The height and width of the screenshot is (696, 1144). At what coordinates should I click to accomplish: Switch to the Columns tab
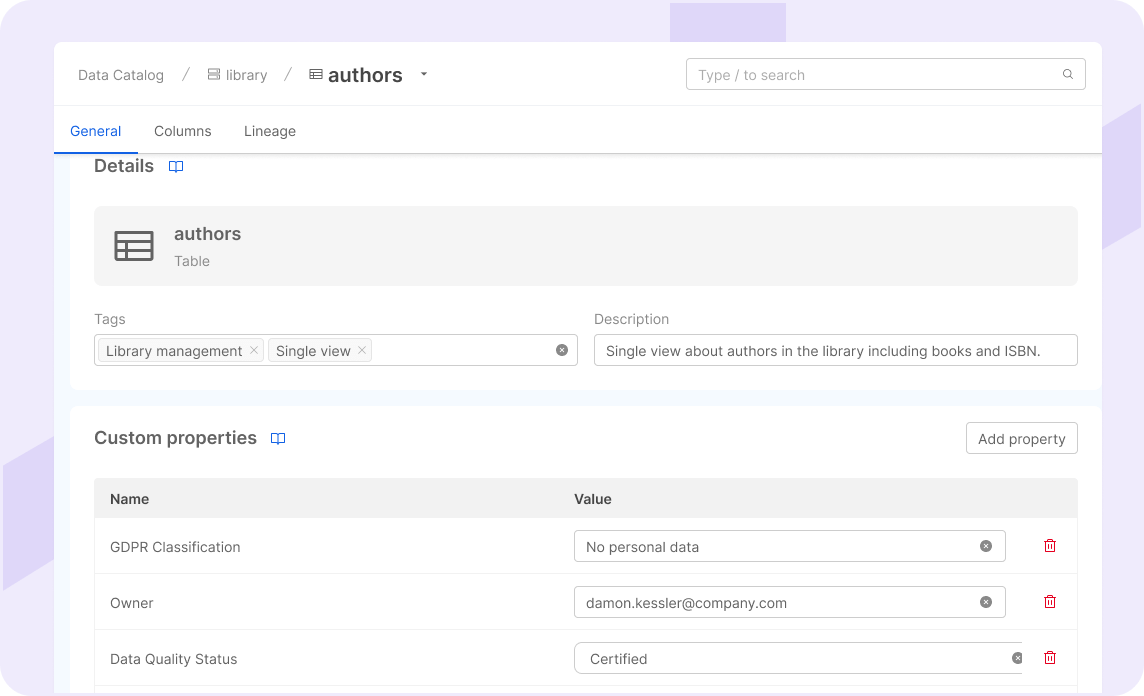click(x=183, y=131)
